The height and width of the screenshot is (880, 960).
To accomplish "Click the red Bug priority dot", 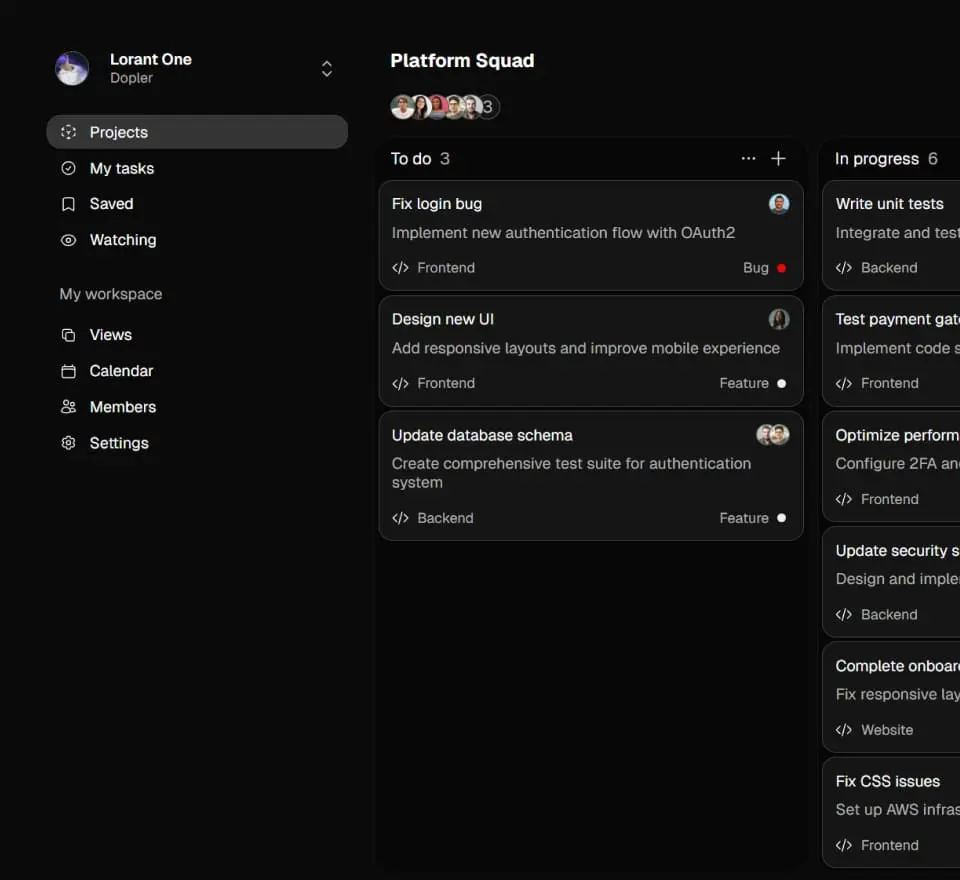I will click(782, 268).
